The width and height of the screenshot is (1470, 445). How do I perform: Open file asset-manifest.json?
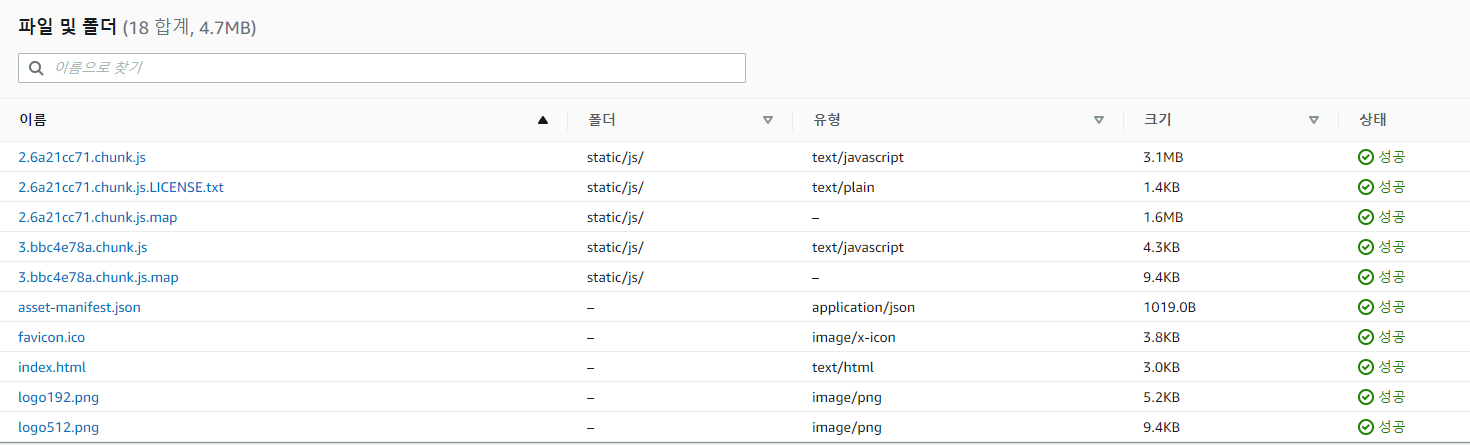pyautogui.click(x=79, y=307)
